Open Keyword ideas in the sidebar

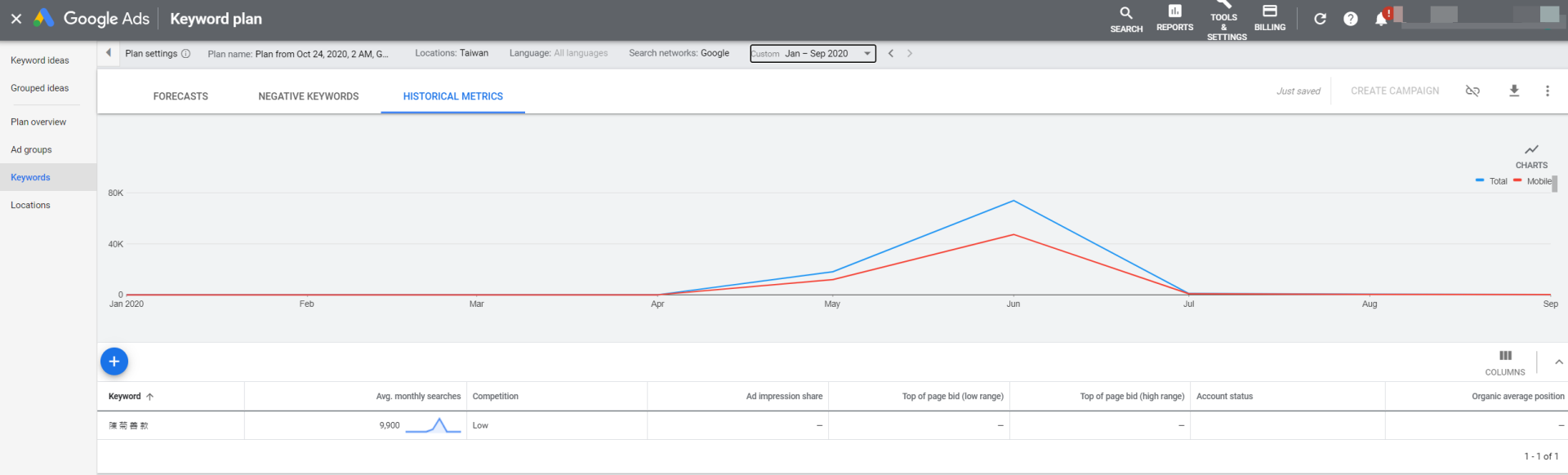[x=40, y=60]
